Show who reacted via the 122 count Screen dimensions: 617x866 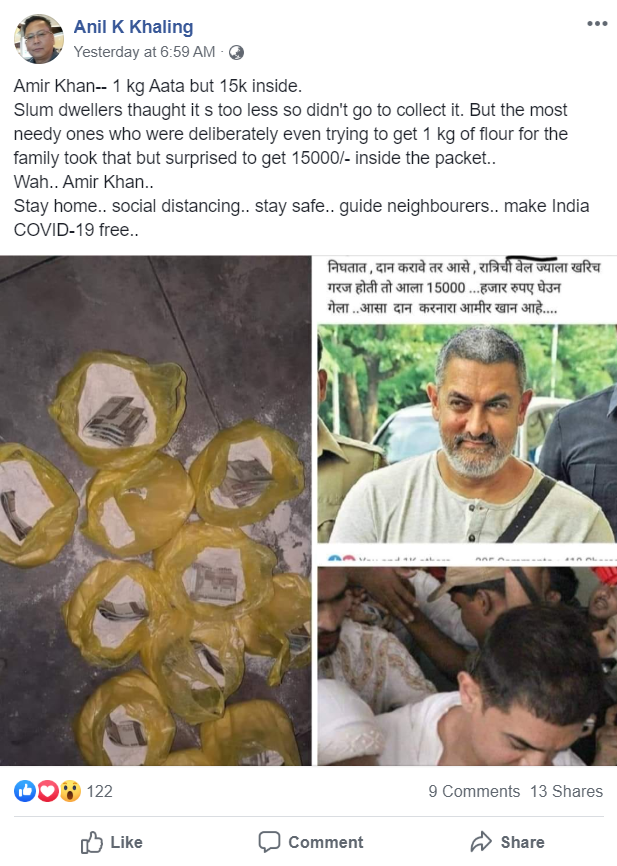point(99,791)
